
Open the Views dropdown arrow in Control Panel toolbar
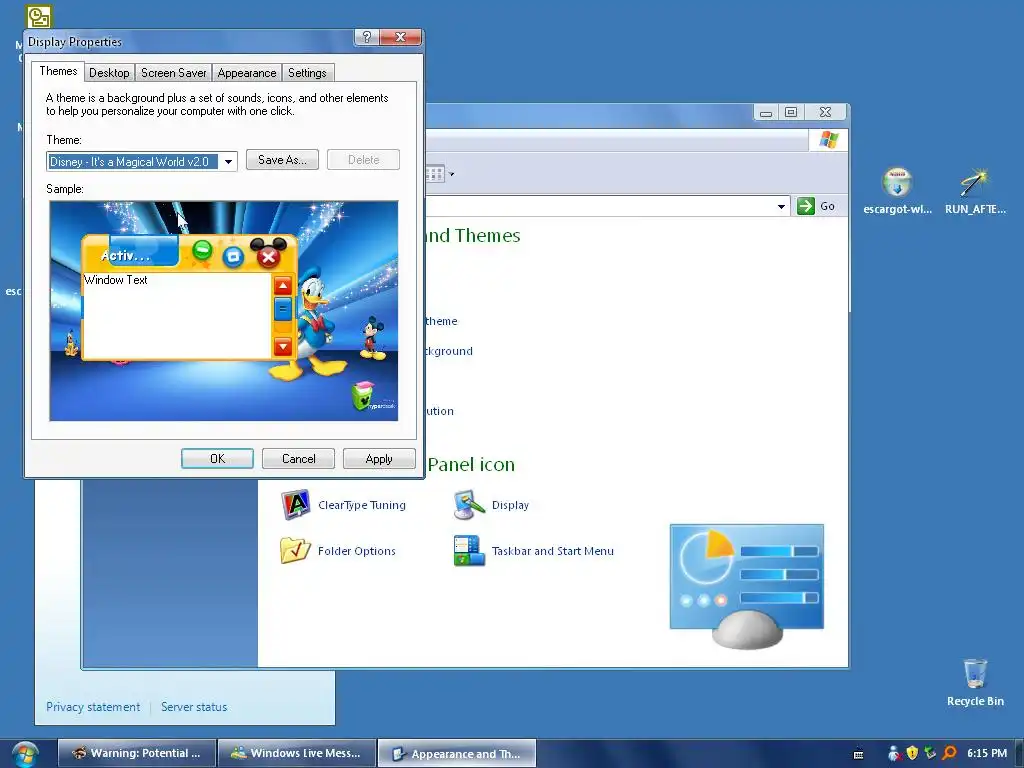pos(451,174)
